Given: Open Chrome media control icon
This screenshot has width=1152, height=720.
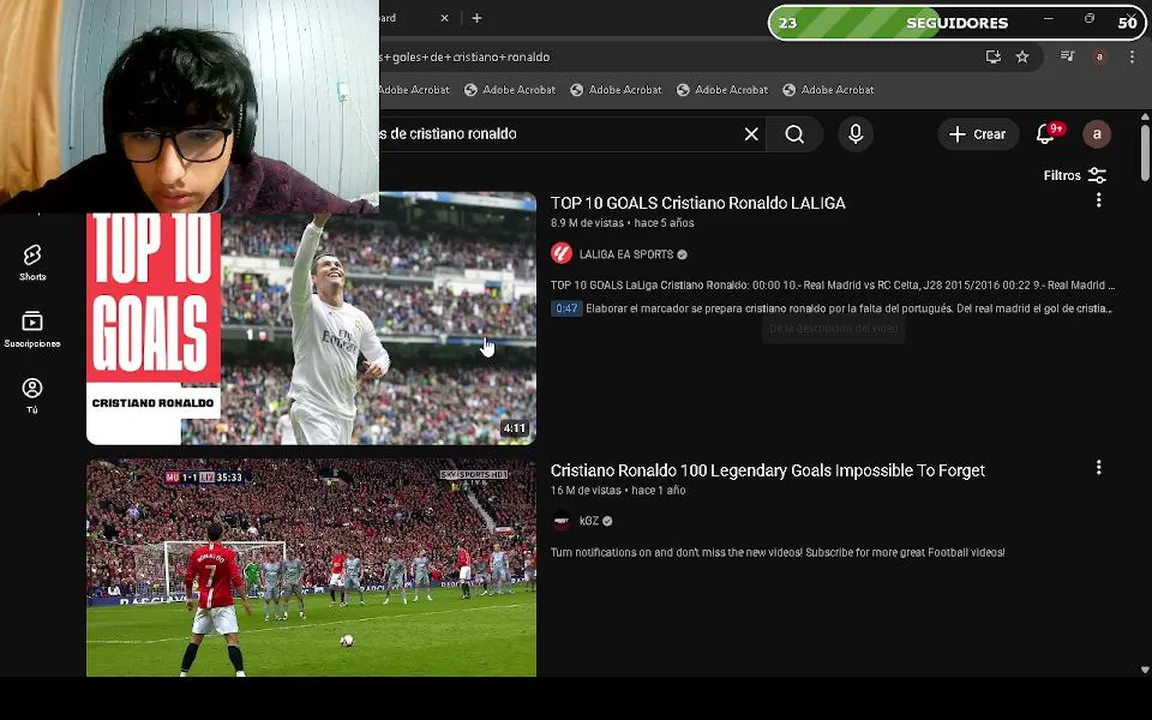Looking at the screenshot, I should [x=1068, y=57].
